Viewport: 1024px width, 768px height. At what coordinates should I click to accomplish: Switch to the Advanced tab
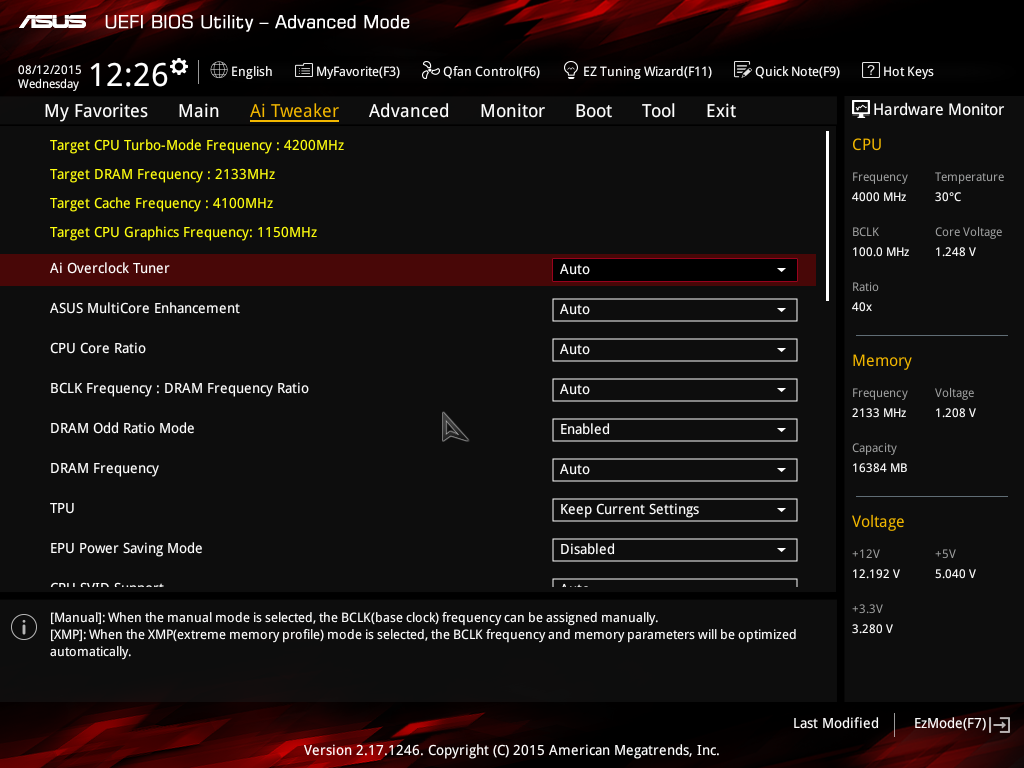[x=409, y=111]
